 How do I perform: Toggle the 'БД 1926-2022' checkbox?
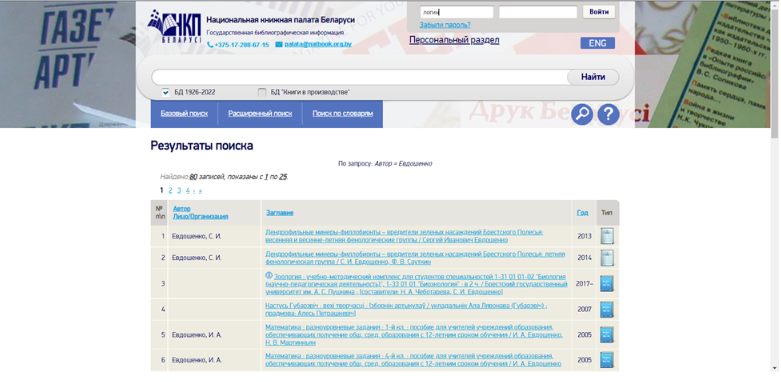coord(166,93)
